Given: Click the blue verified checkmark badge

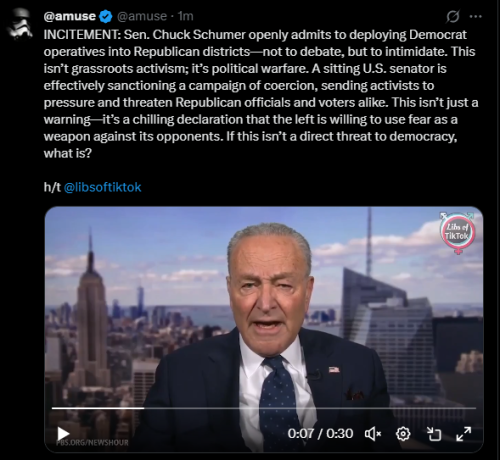Looking at the screenshot, I should (x=106, y=16).
